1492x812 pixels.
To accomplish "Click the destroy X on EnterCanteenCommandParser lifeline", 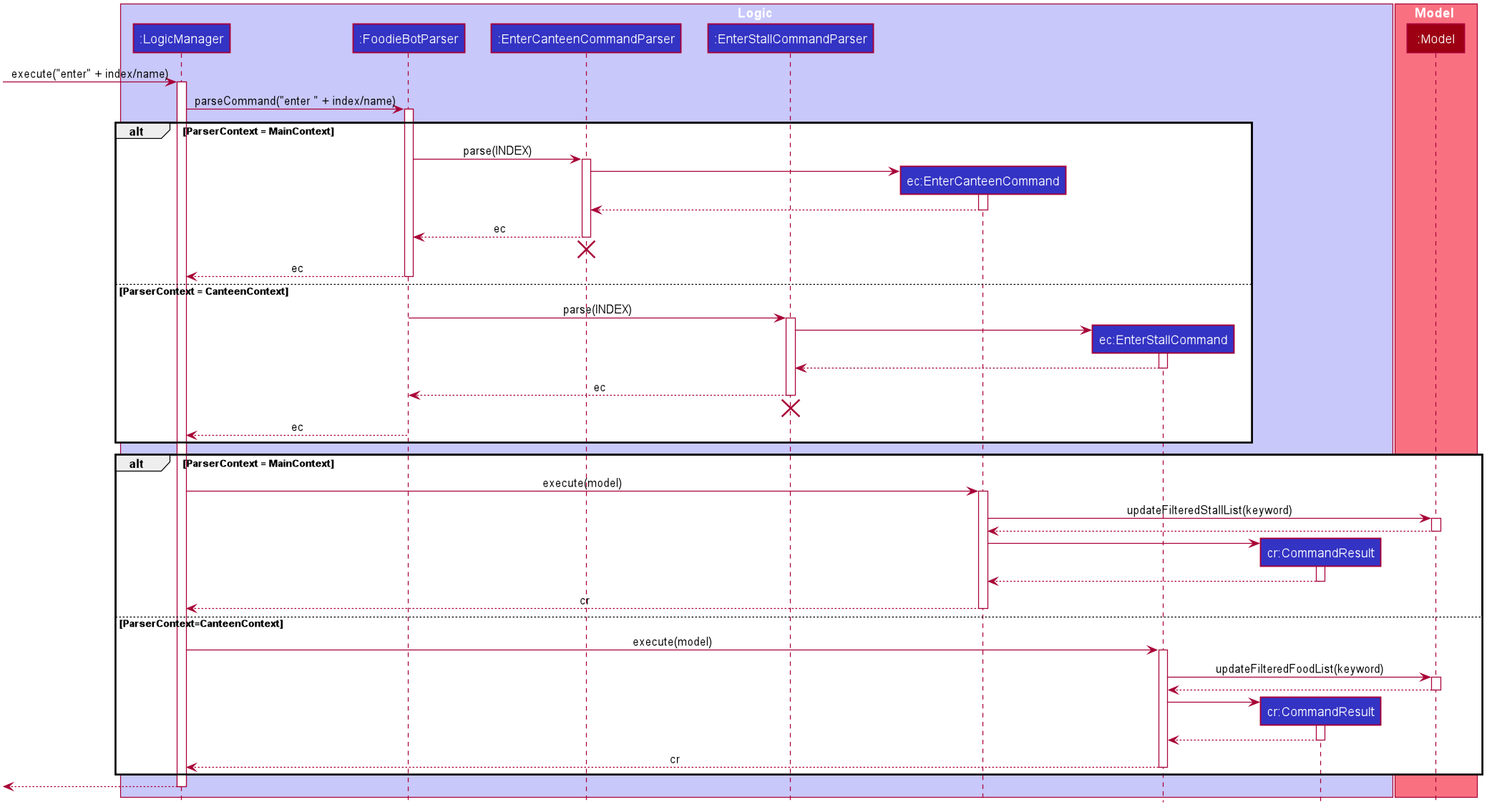I will (x=586, y=249).
